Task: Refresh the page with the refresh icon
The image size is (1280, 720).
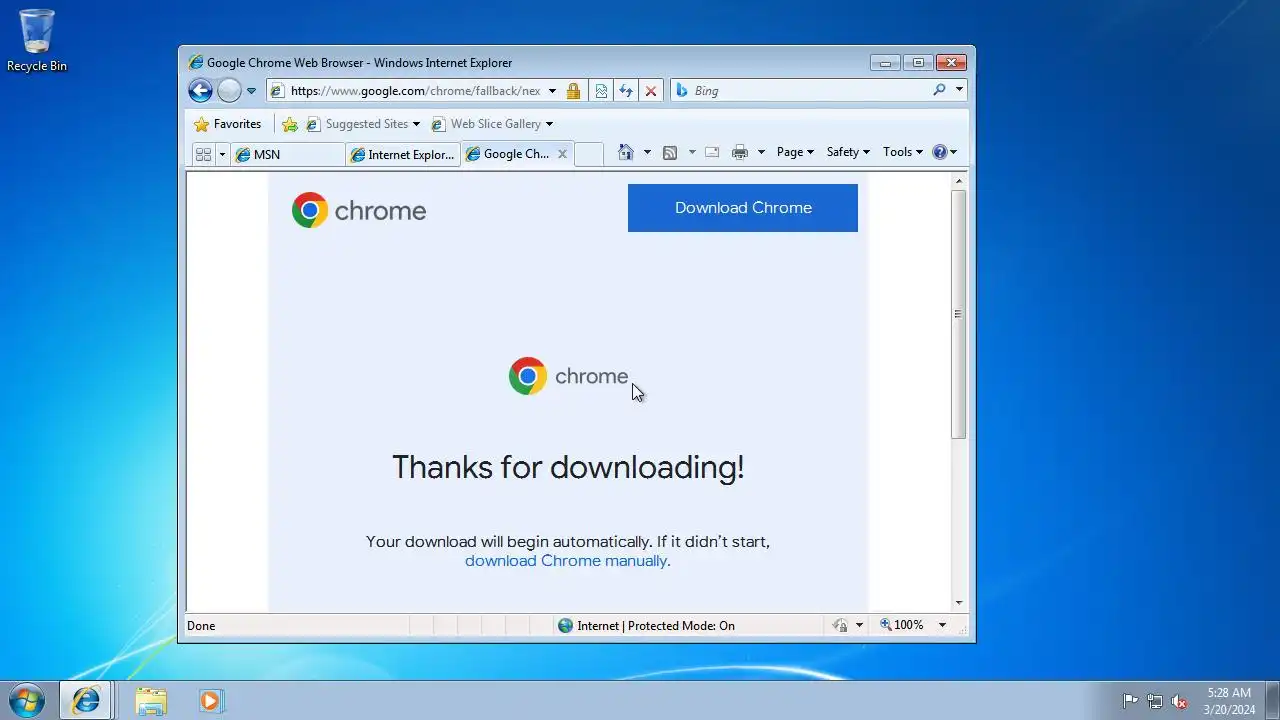Action: click(626, 91)
